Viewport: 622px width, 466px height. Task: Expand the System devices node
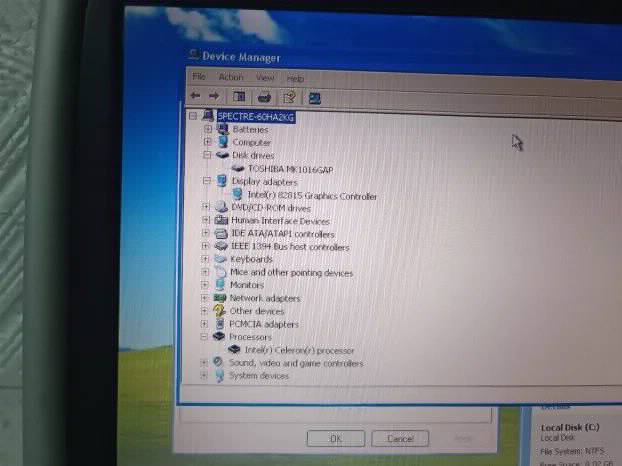point(203,375)
